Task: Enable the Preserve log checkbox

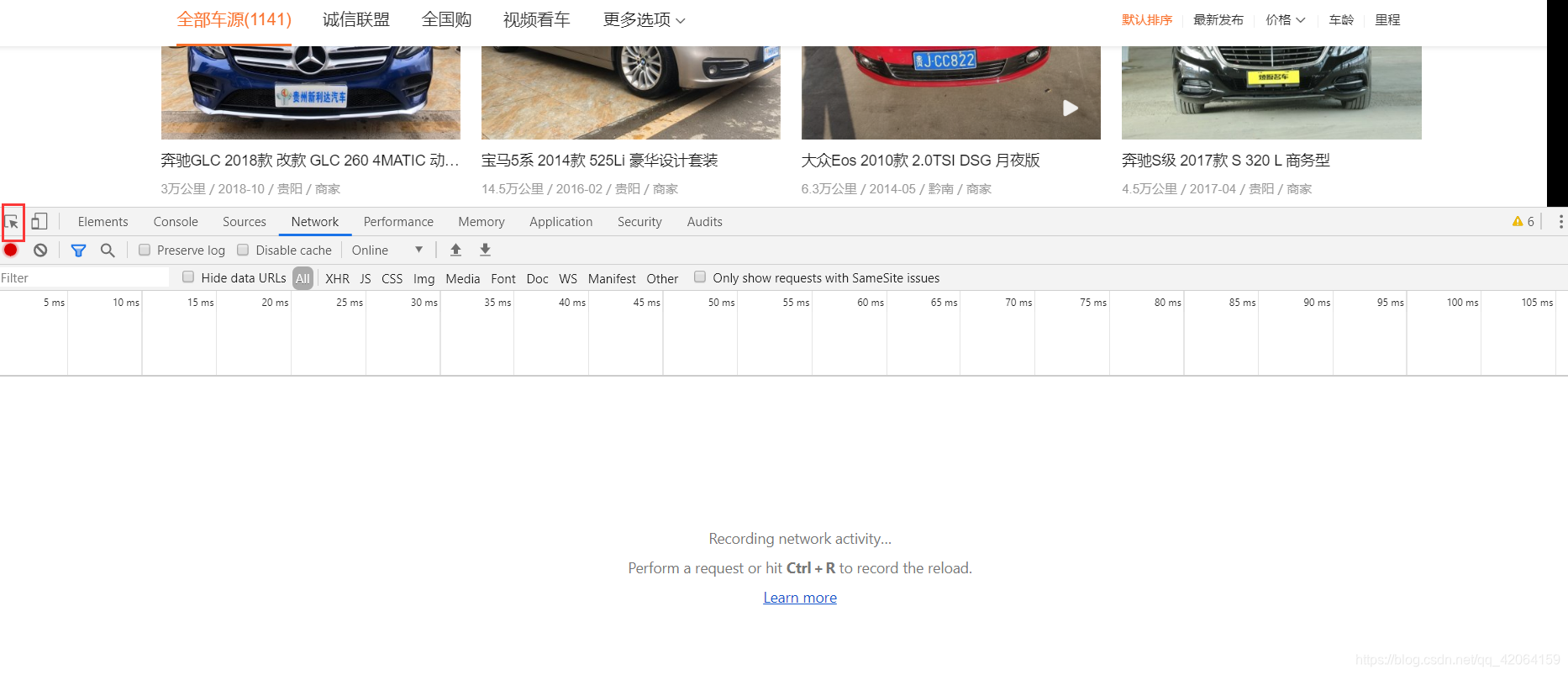Action: (x=145, y=250)
